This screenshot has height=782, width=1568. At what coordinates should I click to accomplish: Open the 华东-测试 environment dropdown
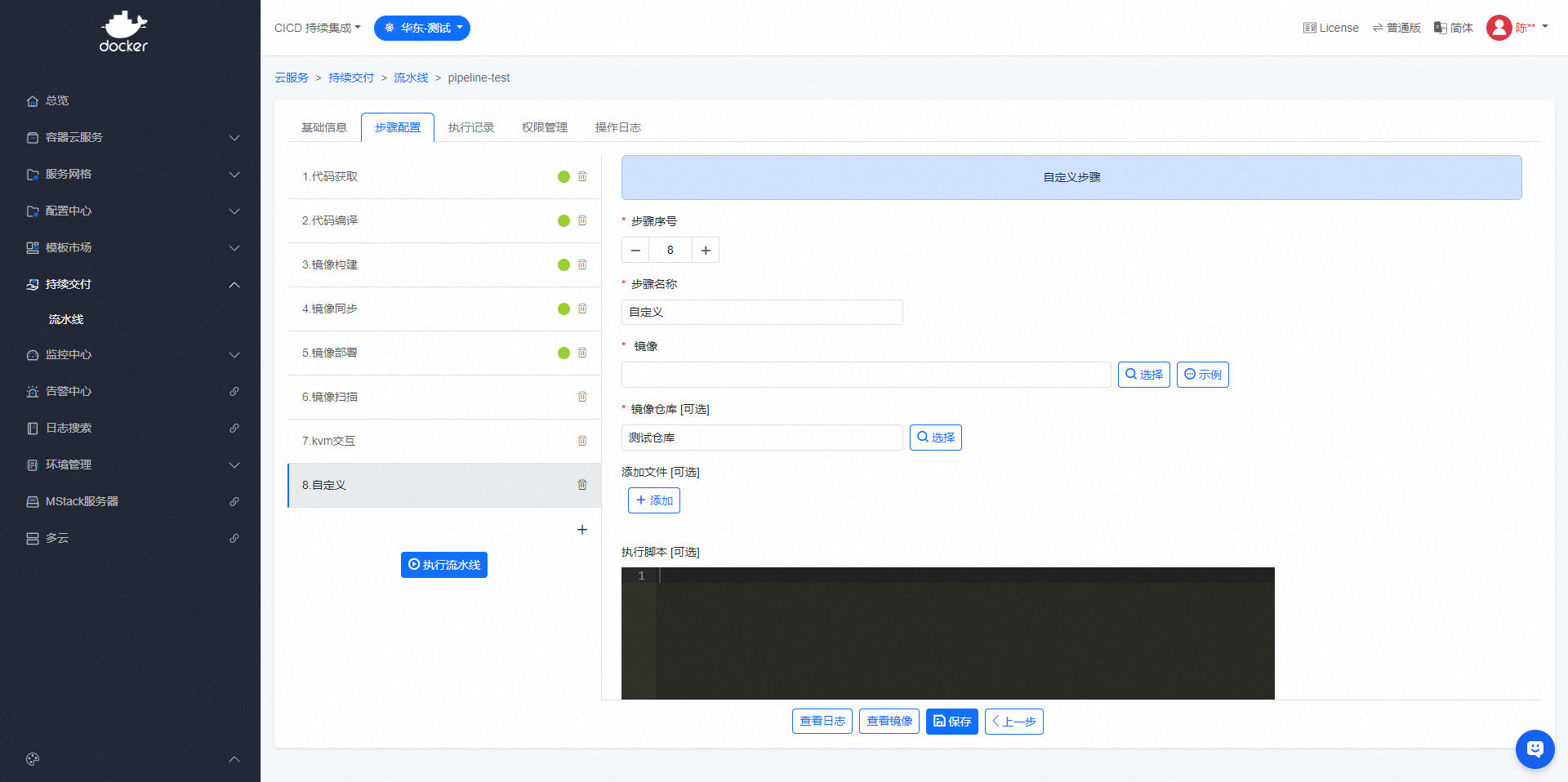coord(422,28)
